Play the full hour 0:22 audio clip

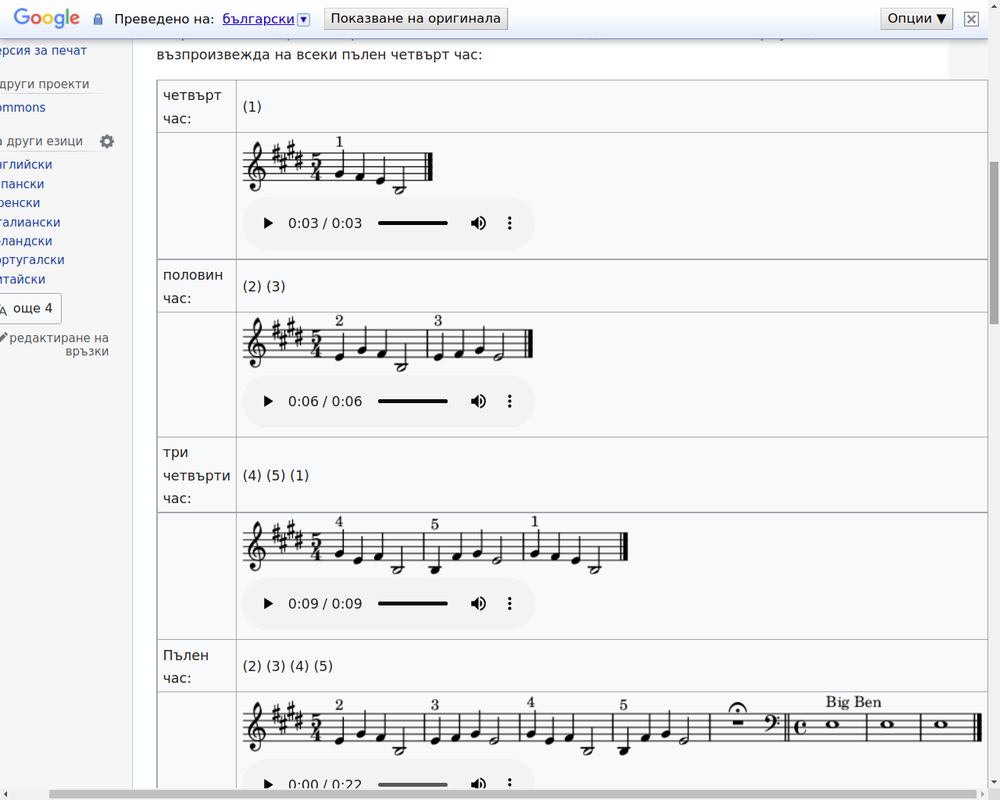[x=268, y=784]
